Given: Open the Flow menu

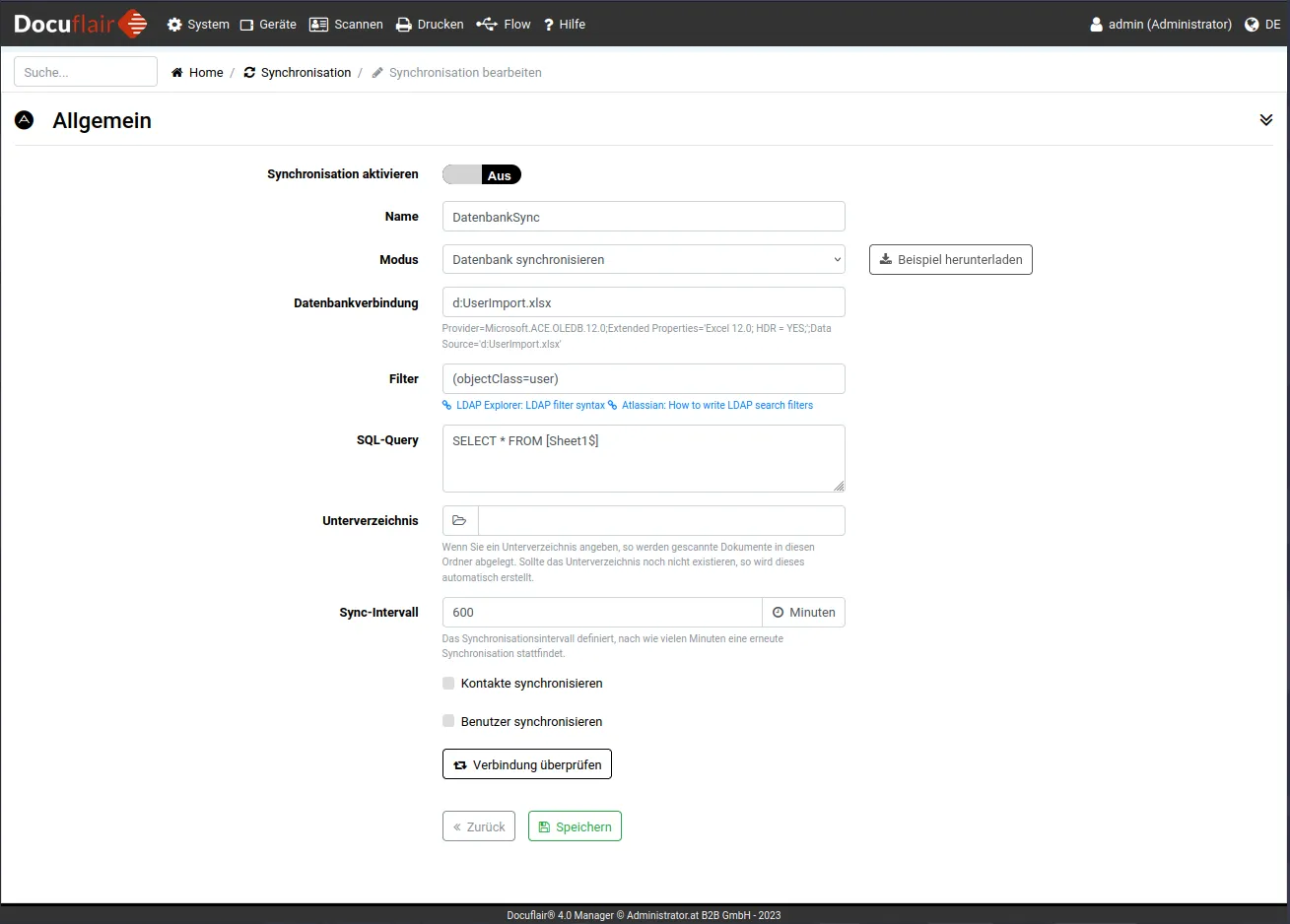Looking at the screenshot, I should click(x=504, y=25).
